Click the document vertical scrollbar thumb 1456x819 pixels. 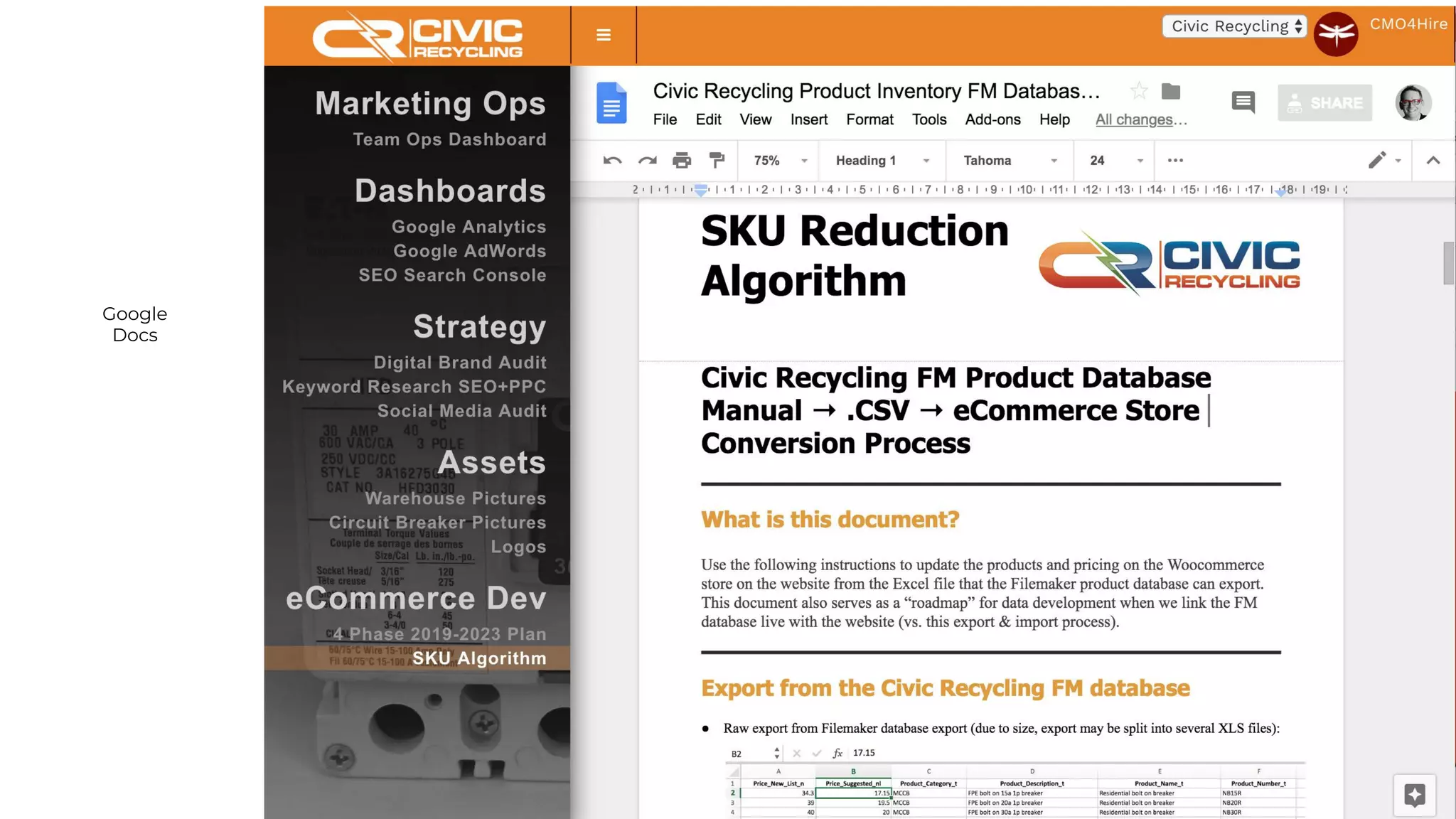pyautogui.click(x=1448, y=263)
